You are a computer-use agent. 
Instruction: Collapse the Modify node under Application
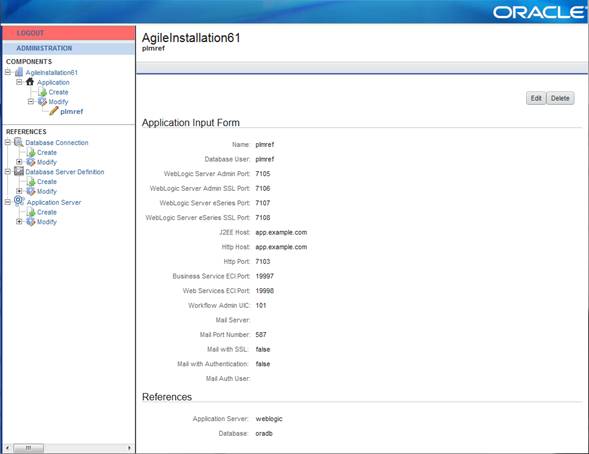(31, 101)
